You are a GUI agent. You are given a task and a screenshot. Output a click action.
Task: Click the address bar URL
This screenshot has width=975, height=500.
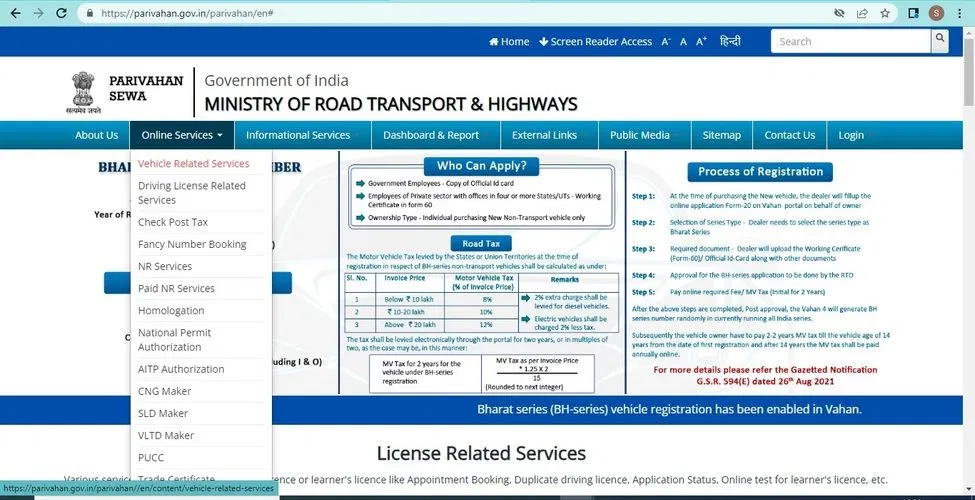coord(187,13)
